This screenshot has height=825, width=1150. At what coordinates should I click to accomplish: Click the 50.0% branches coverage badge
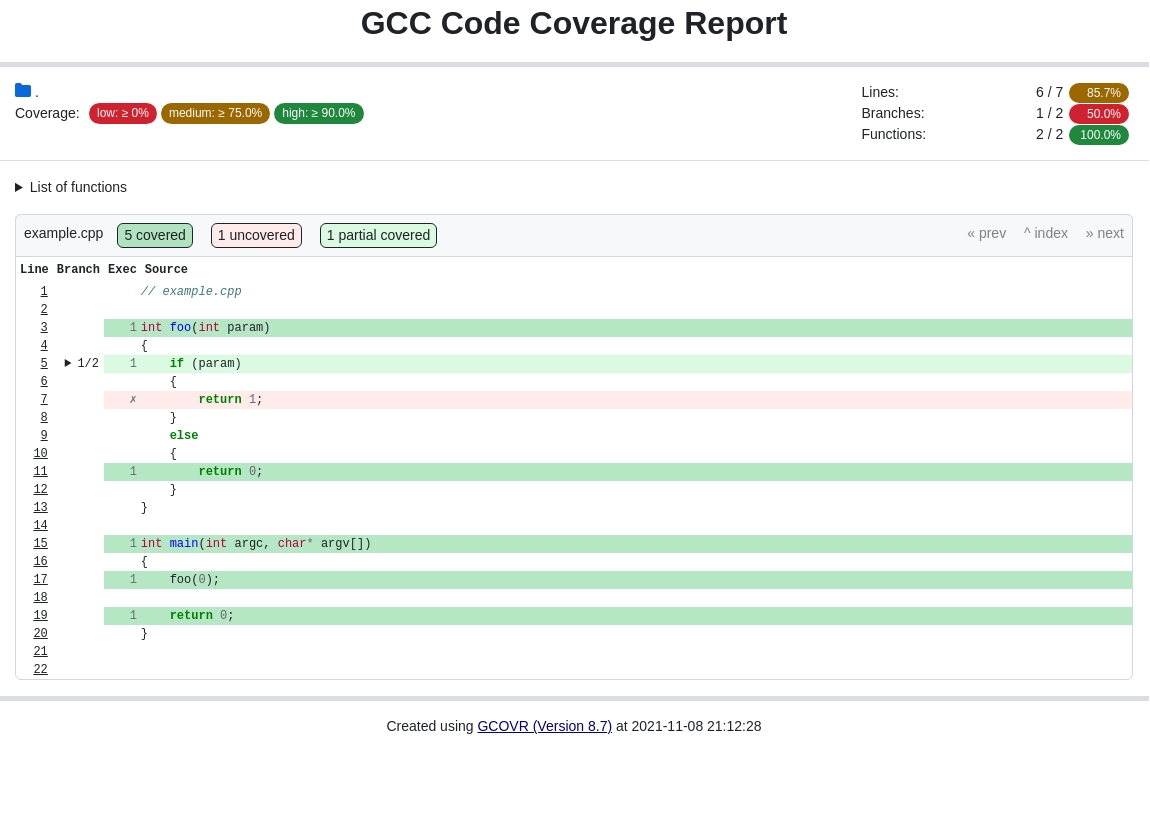click(1099, 114)
